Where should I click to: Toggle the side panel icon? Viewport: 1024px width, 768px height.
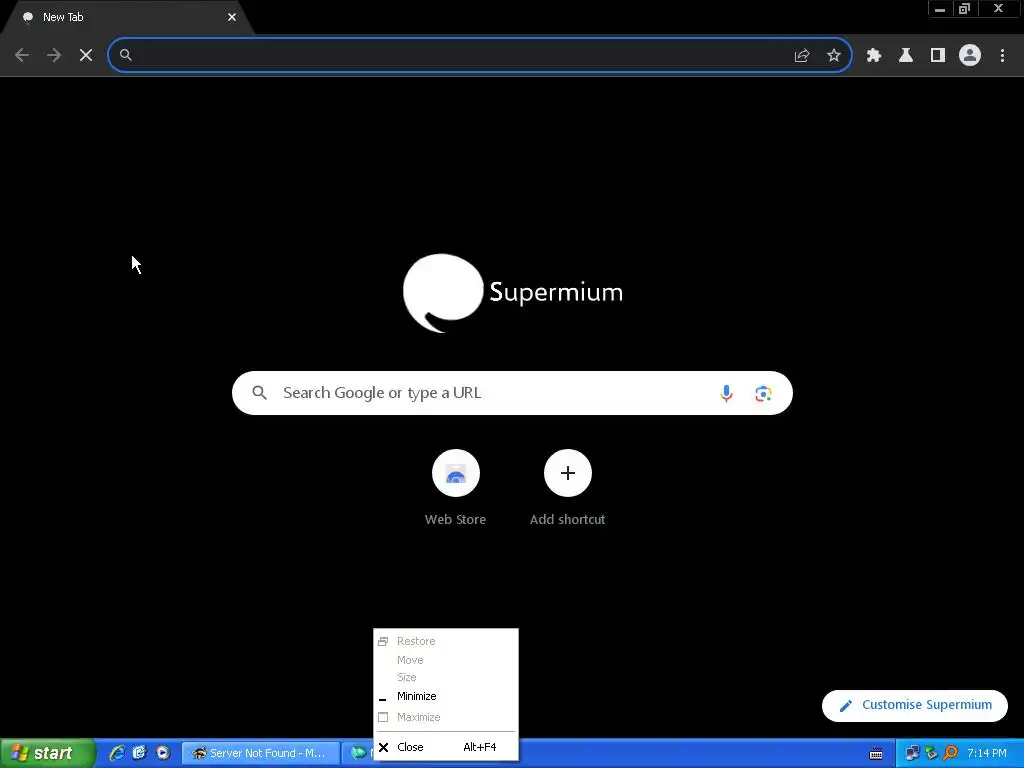click(x=938, y=56)
